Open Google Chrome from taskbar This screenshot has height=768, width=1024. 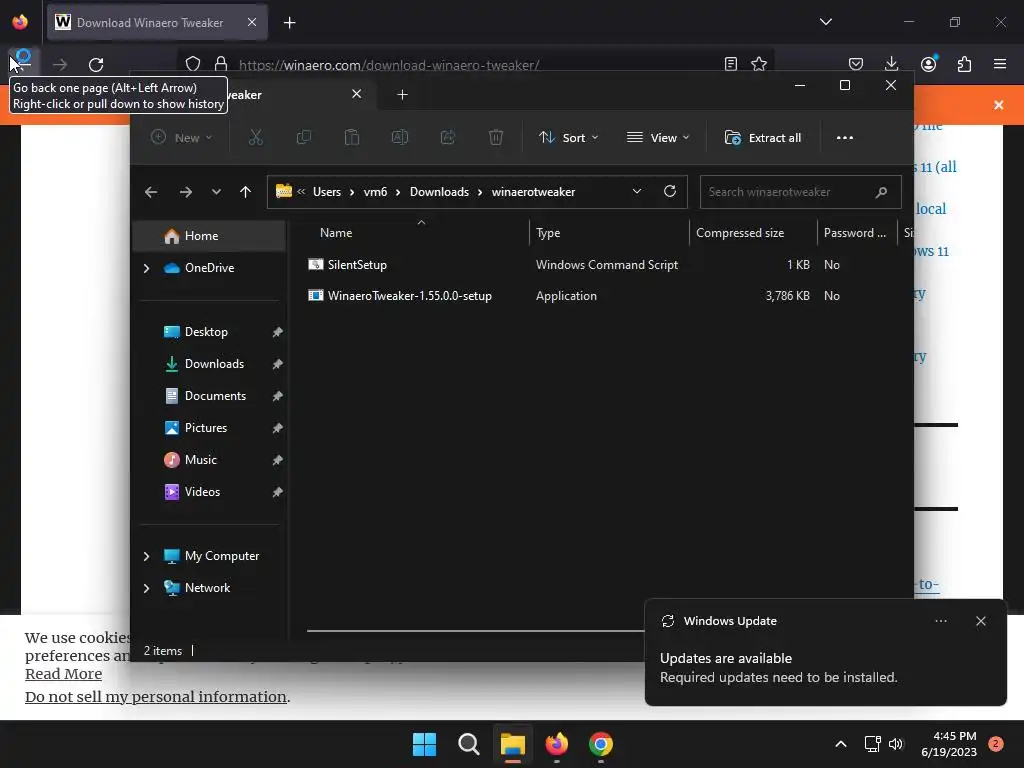click(600, 744)
